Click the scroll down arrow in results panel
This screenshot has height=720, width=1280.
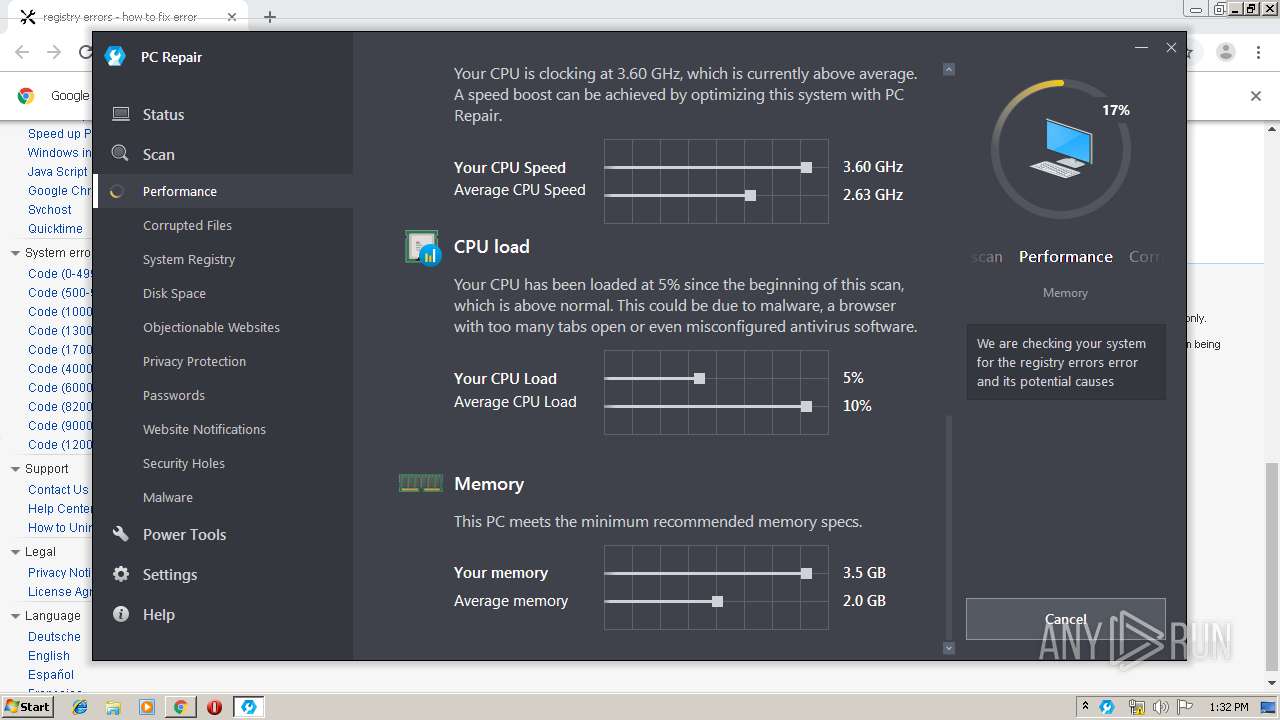(x=949, y=648)
